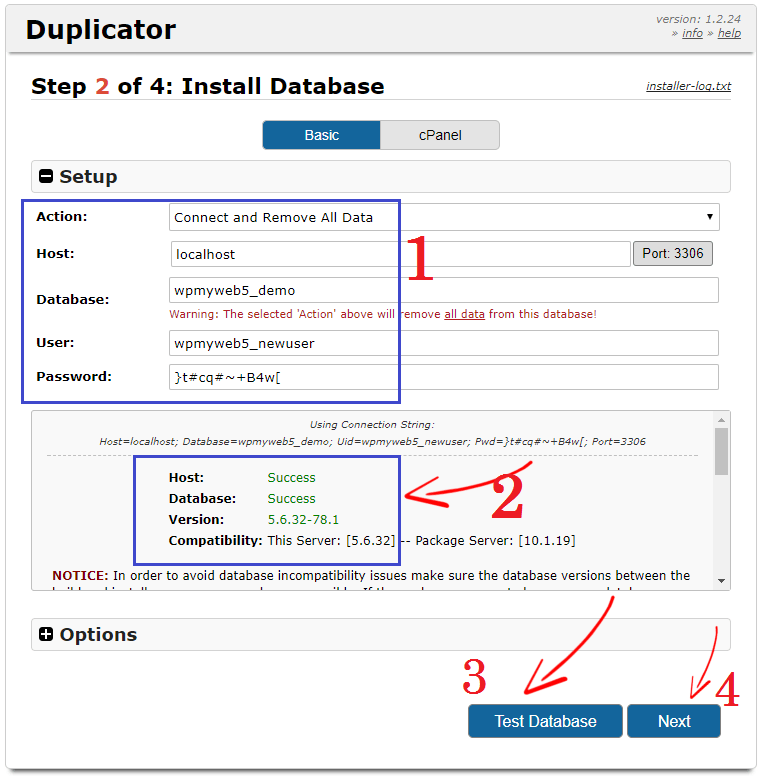Screen dimensions: 764x776
Task: Expand the Options section header
Action: (98, 635)
